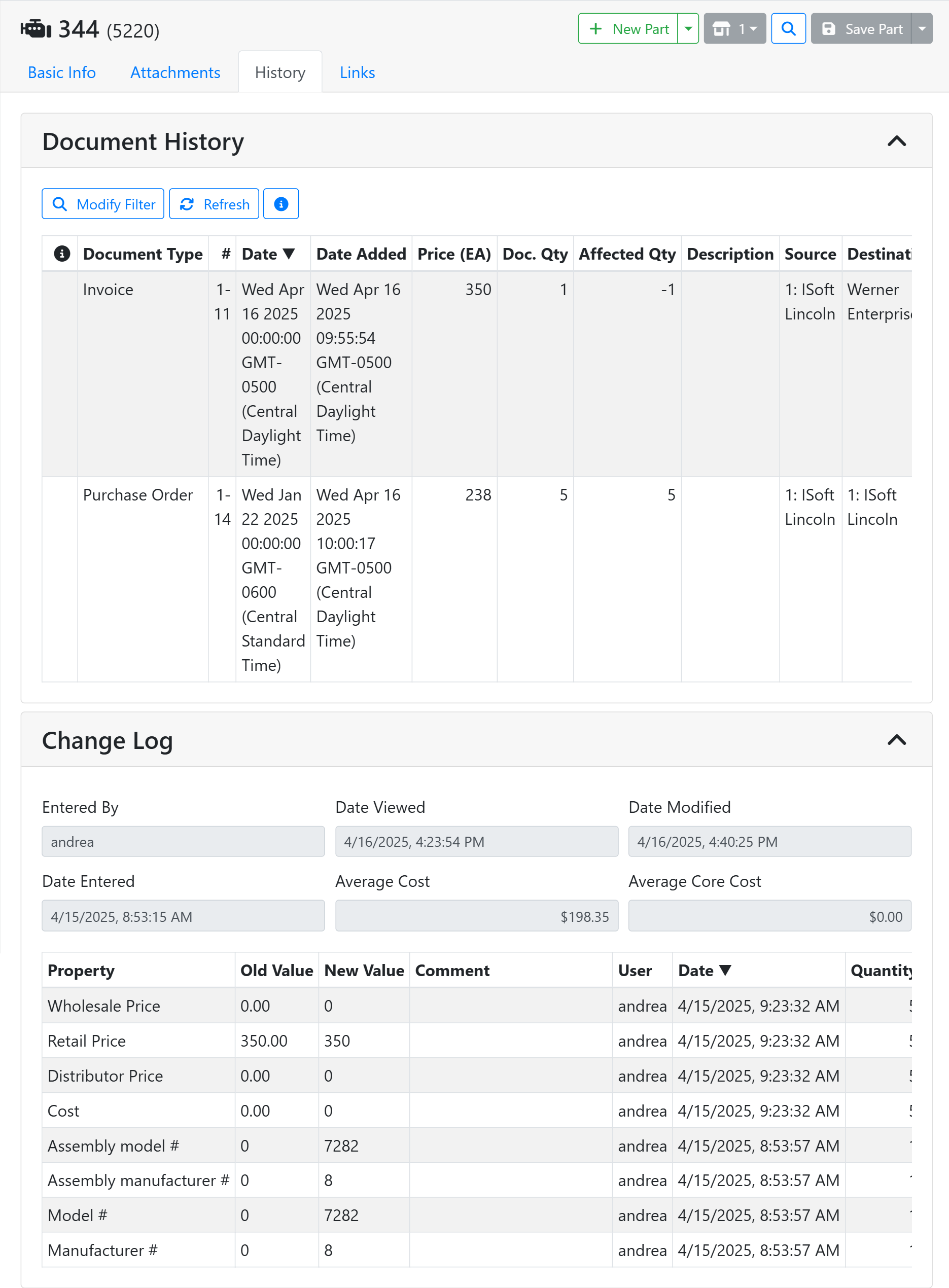Select the Invoice row in Document History
Screen dimensions: 949x1288
pos(108,290)
